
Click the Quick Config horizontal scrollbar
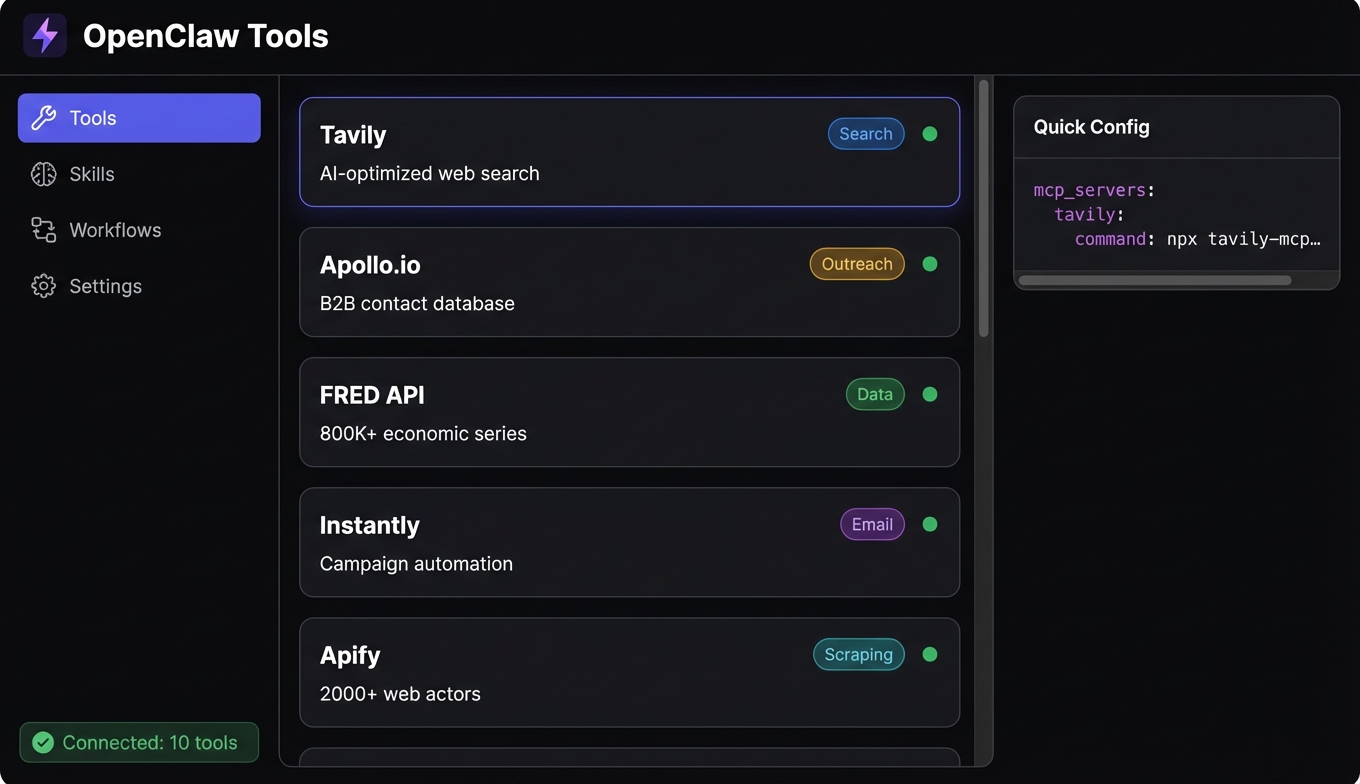(x=1154, y=281)
